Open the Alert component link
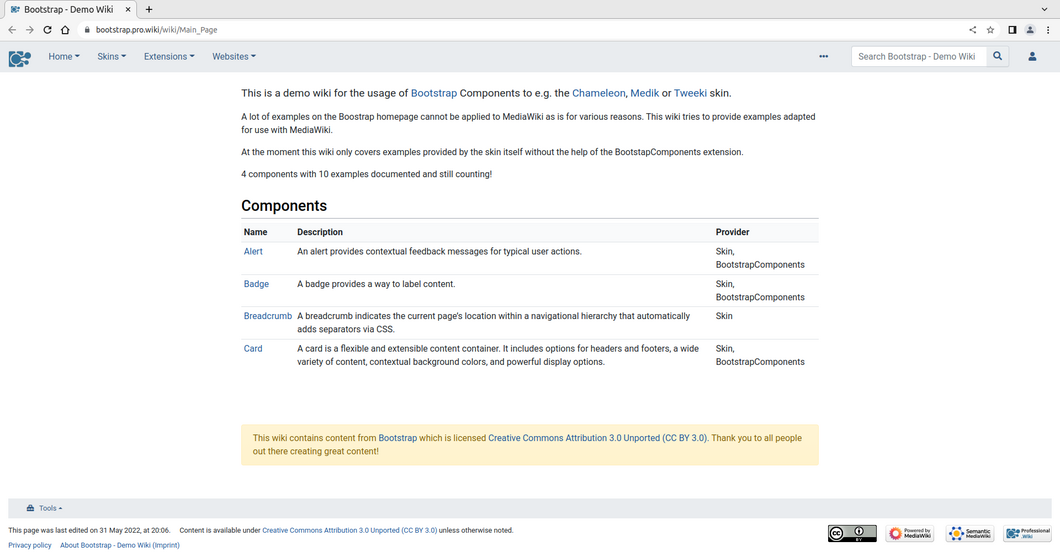 [253, 251]
